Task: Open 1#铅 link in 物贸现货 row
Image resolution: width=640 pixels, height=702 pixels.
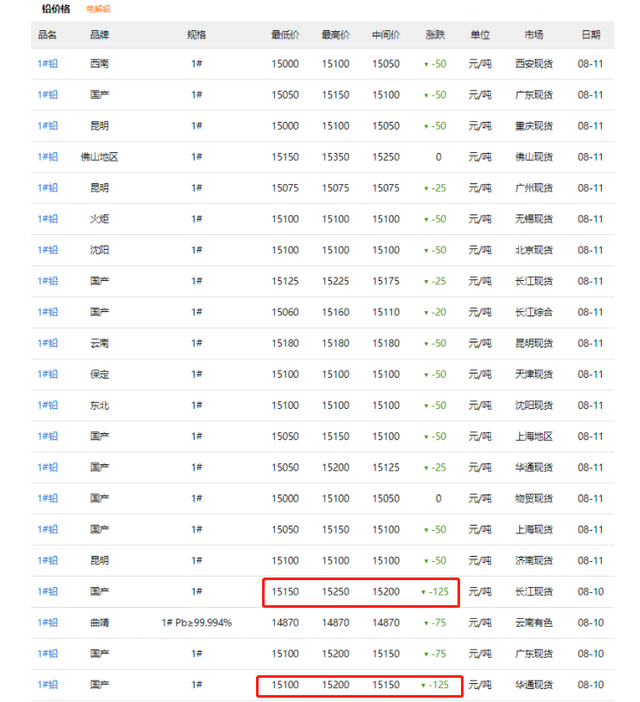Action: [47, 498]
